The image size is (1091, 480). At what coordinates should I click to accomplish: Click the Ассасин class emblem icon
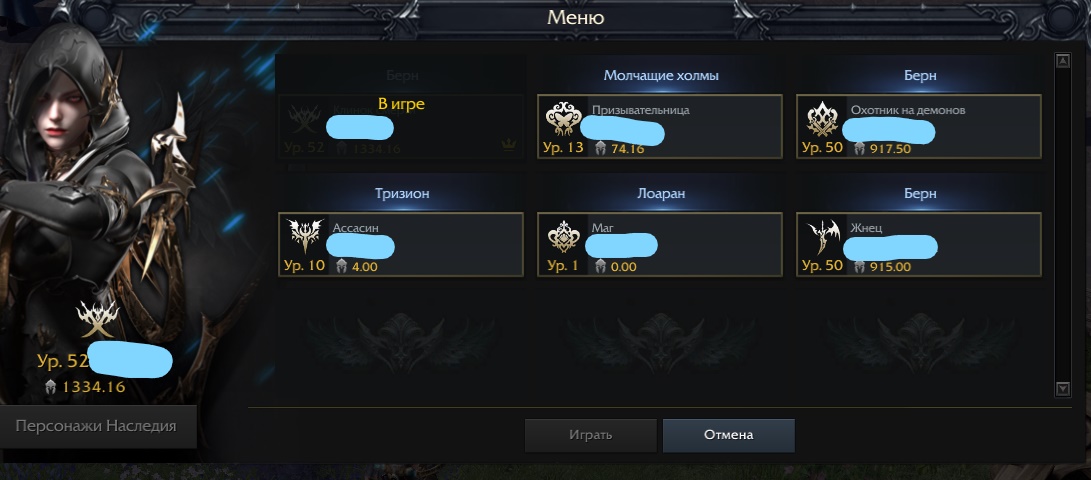point(305,237)
